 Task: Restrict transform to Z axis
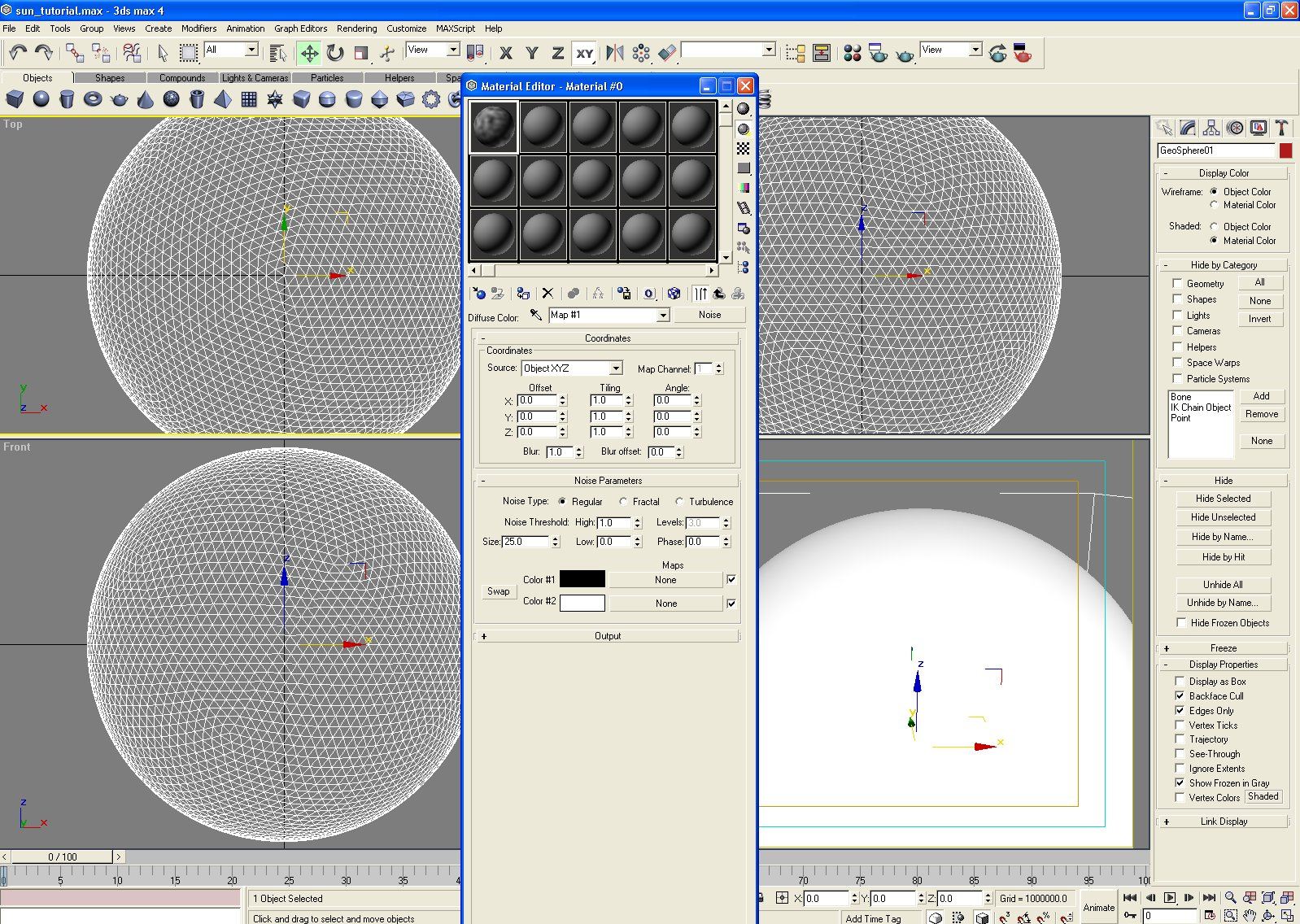(558, 53)
